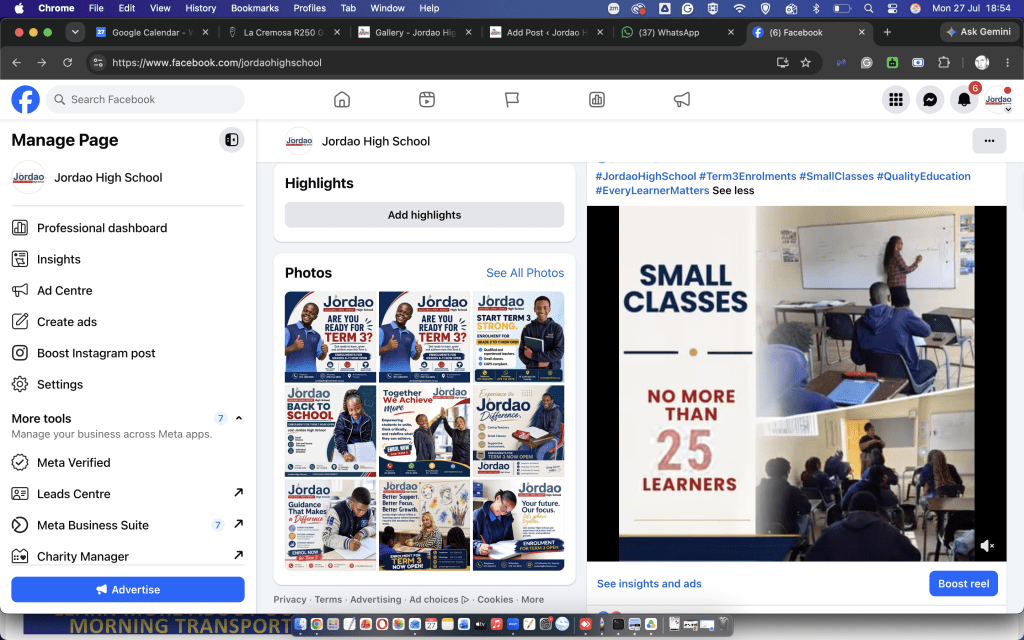Screen dimensions: 1024x640
Task: Open the Facebook Home feed icon
Action: coord(342,99)
